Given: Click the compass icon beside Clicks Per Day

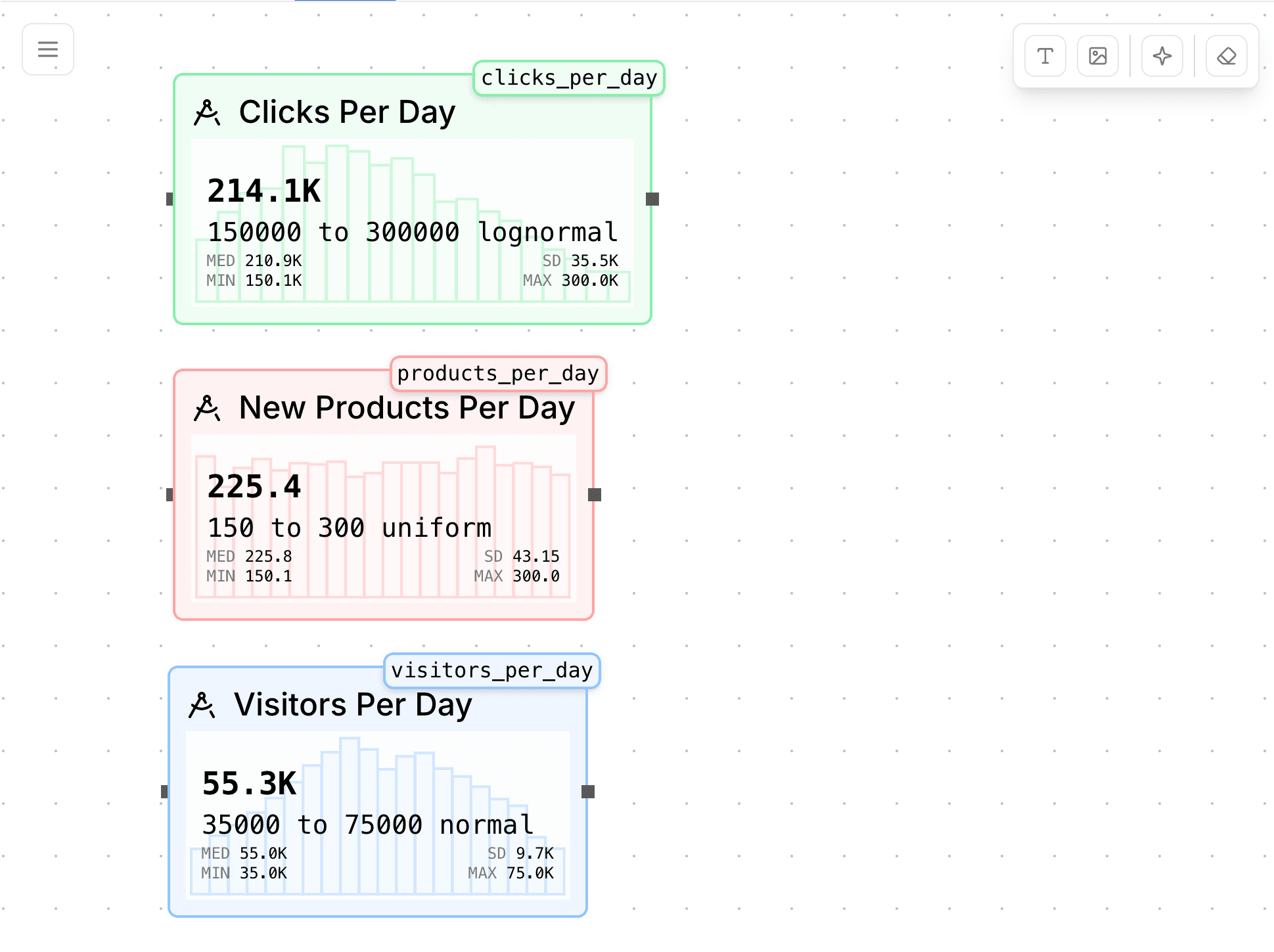Looking at the screenshot, I should tap(207, 112).
